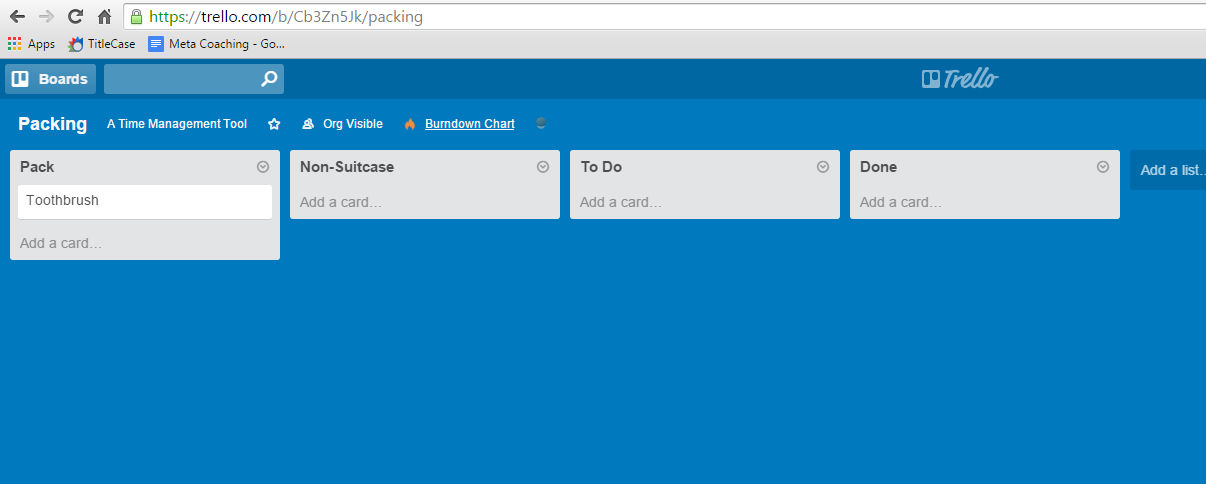Expand the Done list menu arrow
This screenshot has height=484, width=1206.
pyautogui.click(x=1103, y=167)
